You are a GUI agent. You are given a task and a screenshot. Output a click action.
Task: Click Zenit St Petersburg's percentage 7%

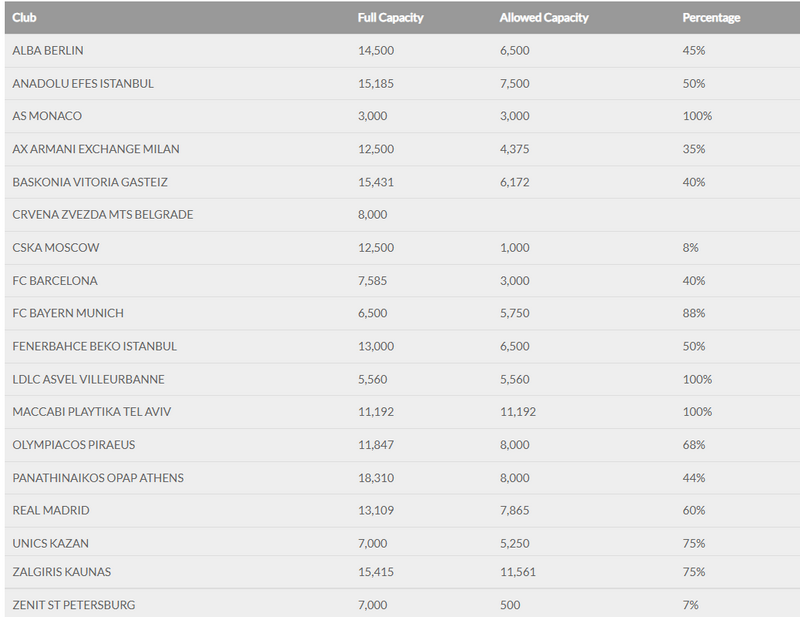691,605
